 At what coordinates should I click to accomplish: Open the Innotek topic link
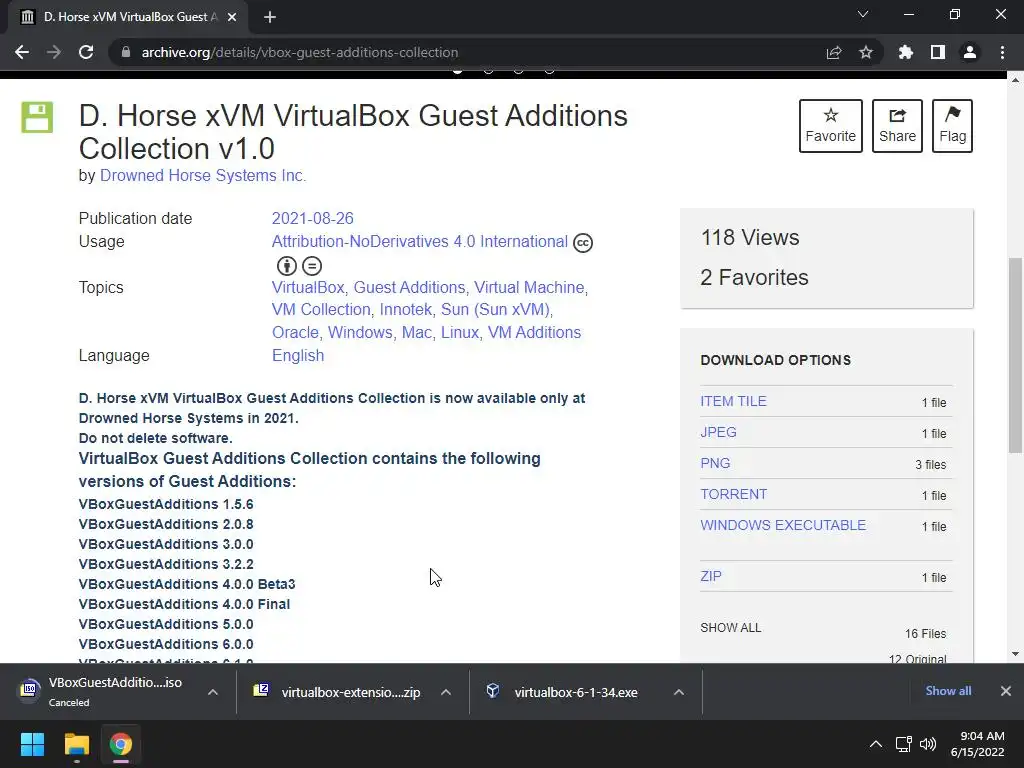pos(406,310)
